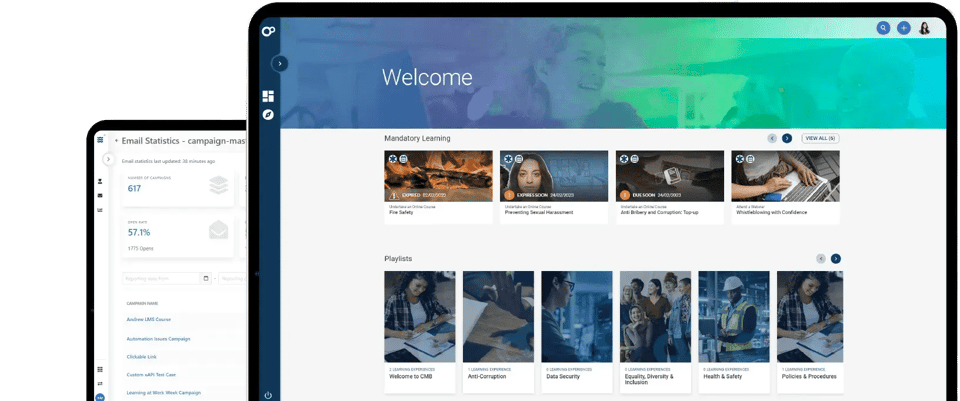Open the Custom xAPI Test Case campaign
This screenshot has width=960, height=401.
(x=152, y=375)
